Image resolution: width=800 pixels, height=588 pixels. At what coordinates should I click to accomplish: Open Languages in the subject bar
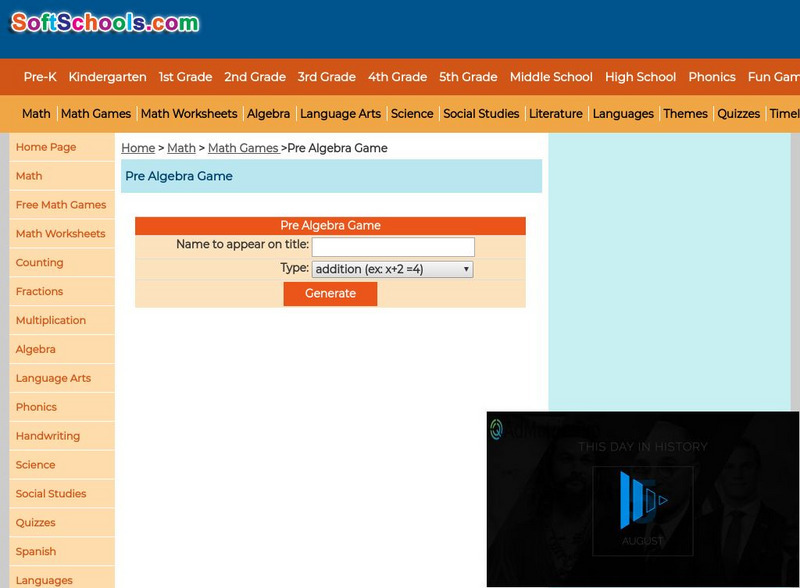click(623, 113)
